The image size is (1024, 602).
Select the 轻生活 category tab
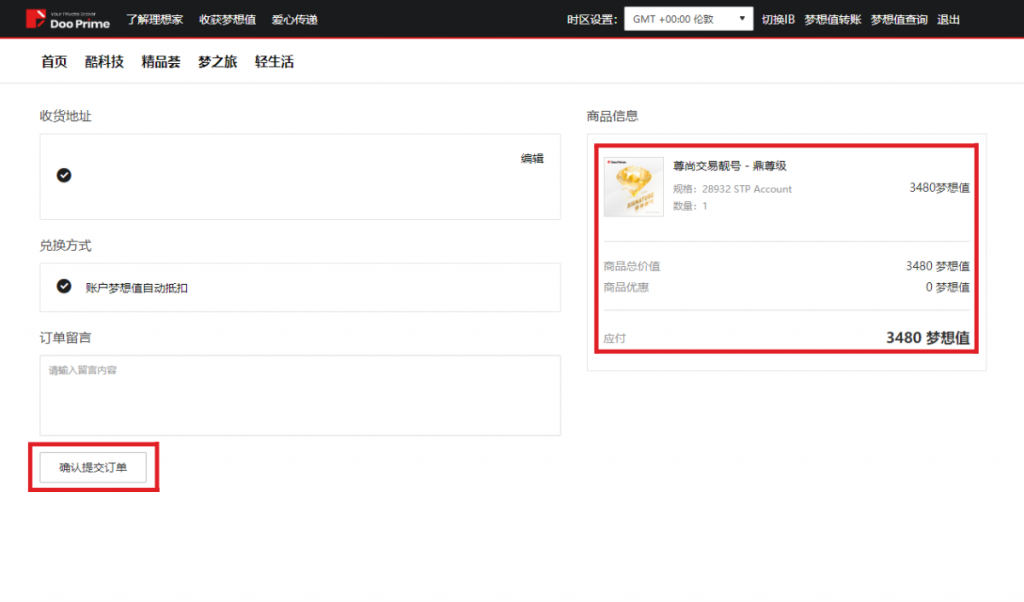point(274,62)
